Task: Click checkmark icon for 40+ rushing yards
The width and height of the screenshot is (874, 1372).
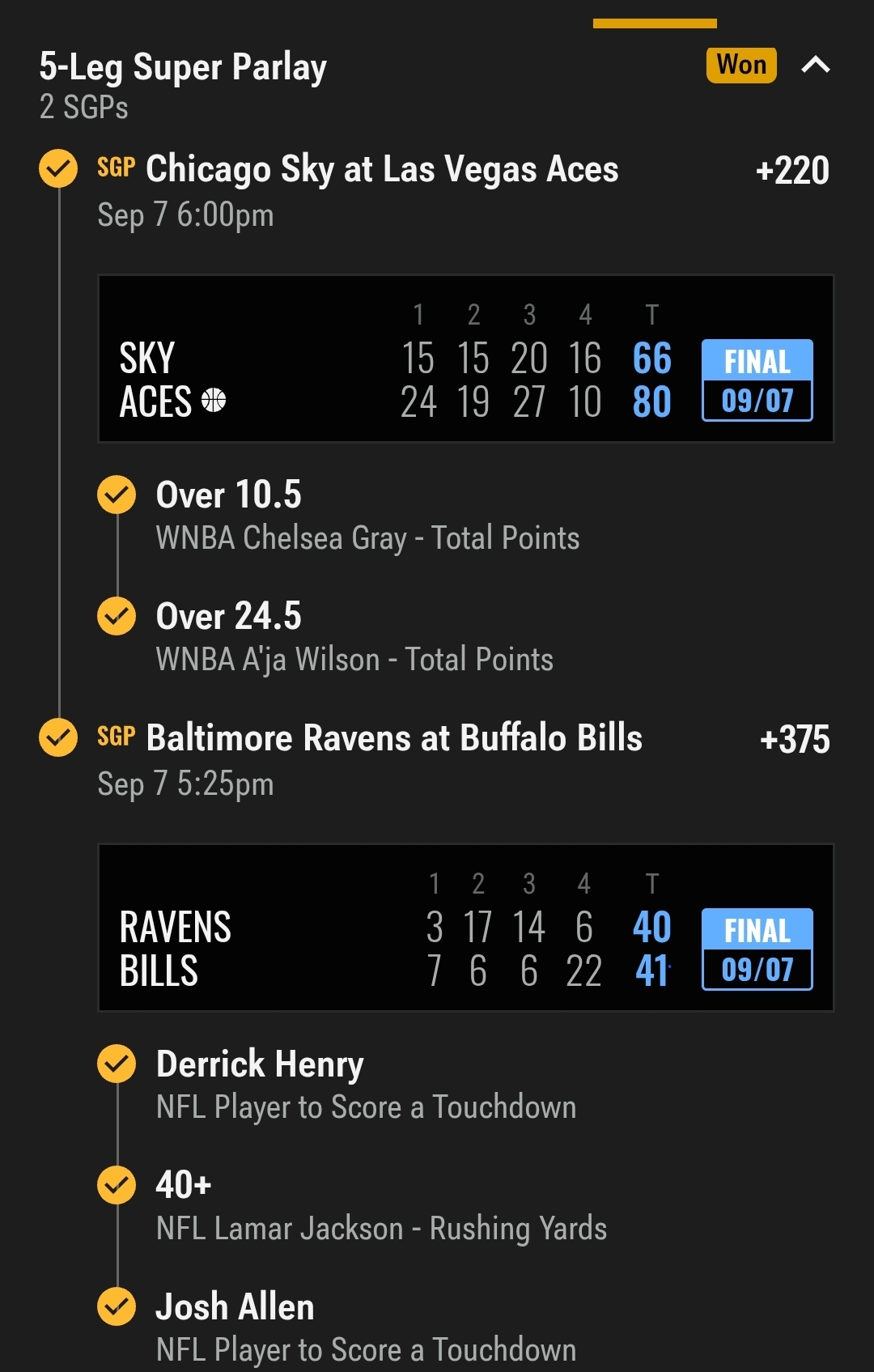Action: click(x=117, y=1185)
